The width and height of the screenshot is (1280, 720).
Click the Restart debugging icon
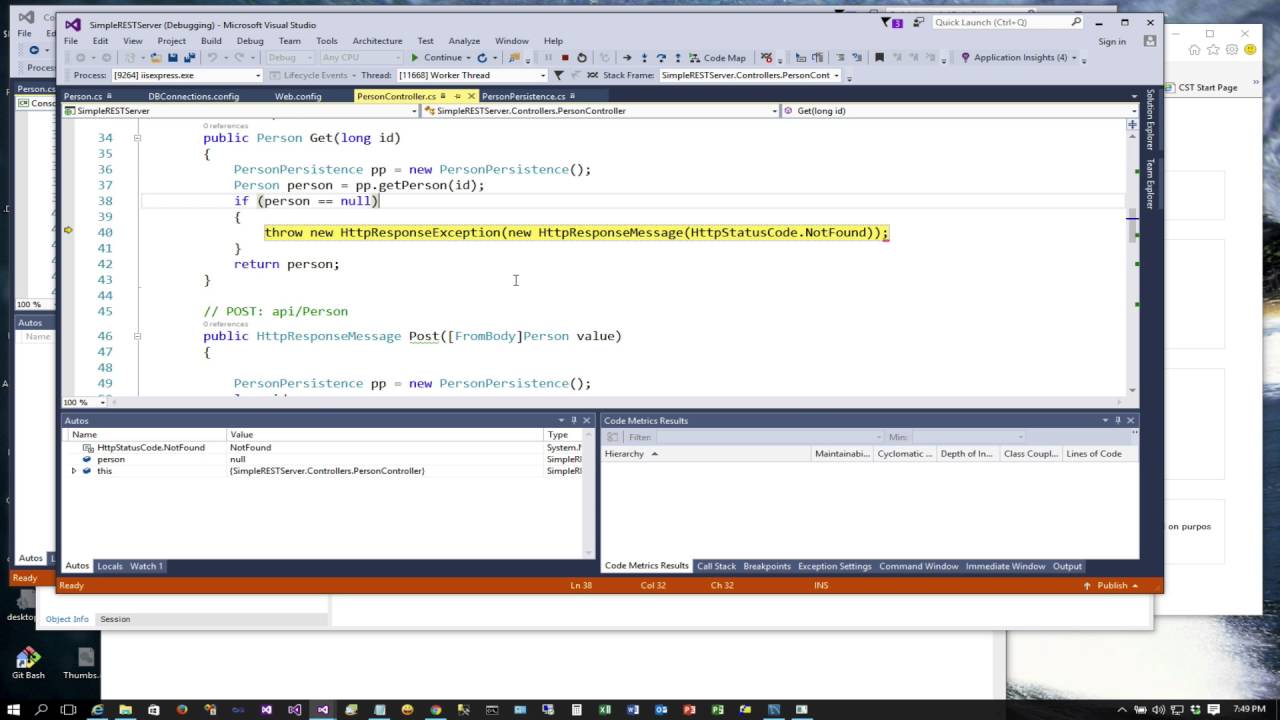pyautogui.click(x=582, y=57)
